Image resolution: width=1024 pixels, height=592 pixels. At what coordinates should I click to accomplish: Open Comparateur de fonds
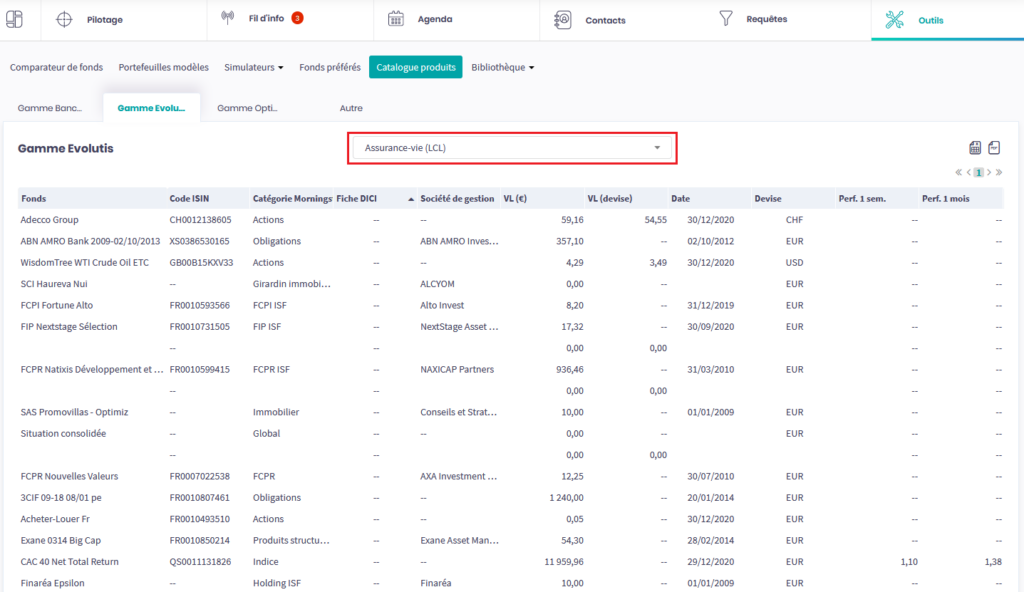click(56, 67)
